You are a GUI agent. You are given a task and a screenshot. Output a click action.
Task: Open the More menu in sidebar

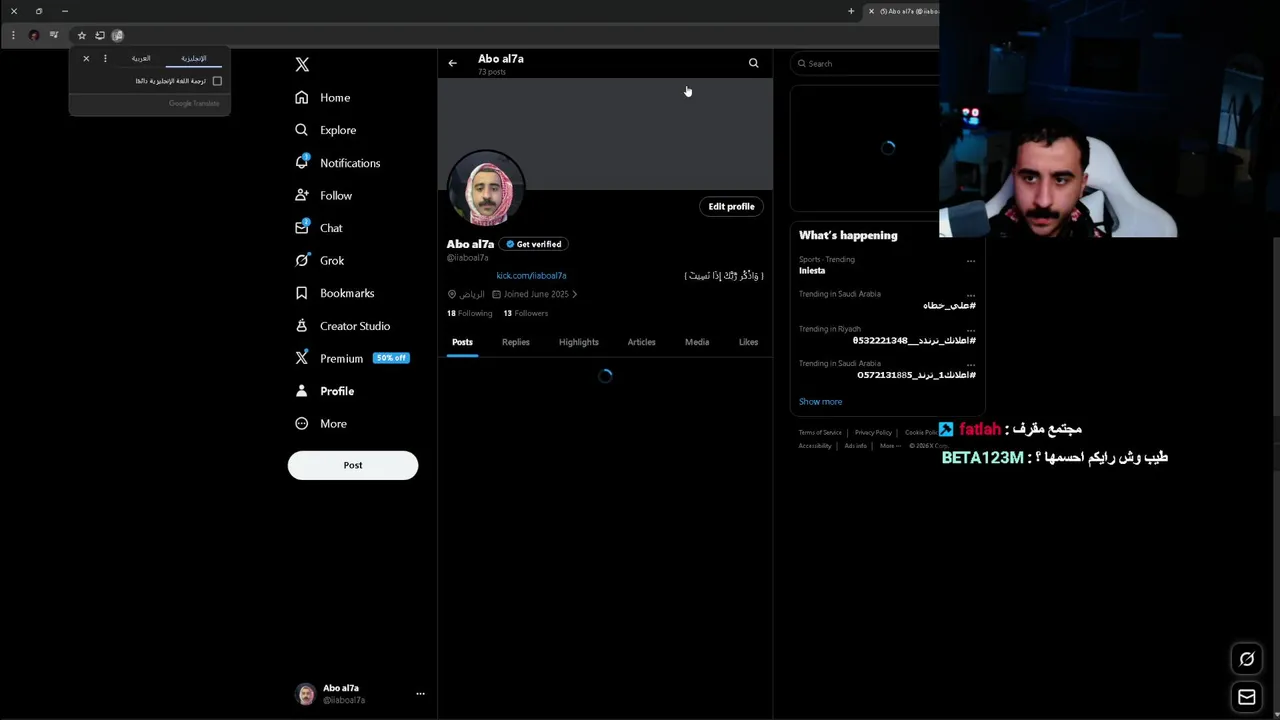(x=321, y=424)
